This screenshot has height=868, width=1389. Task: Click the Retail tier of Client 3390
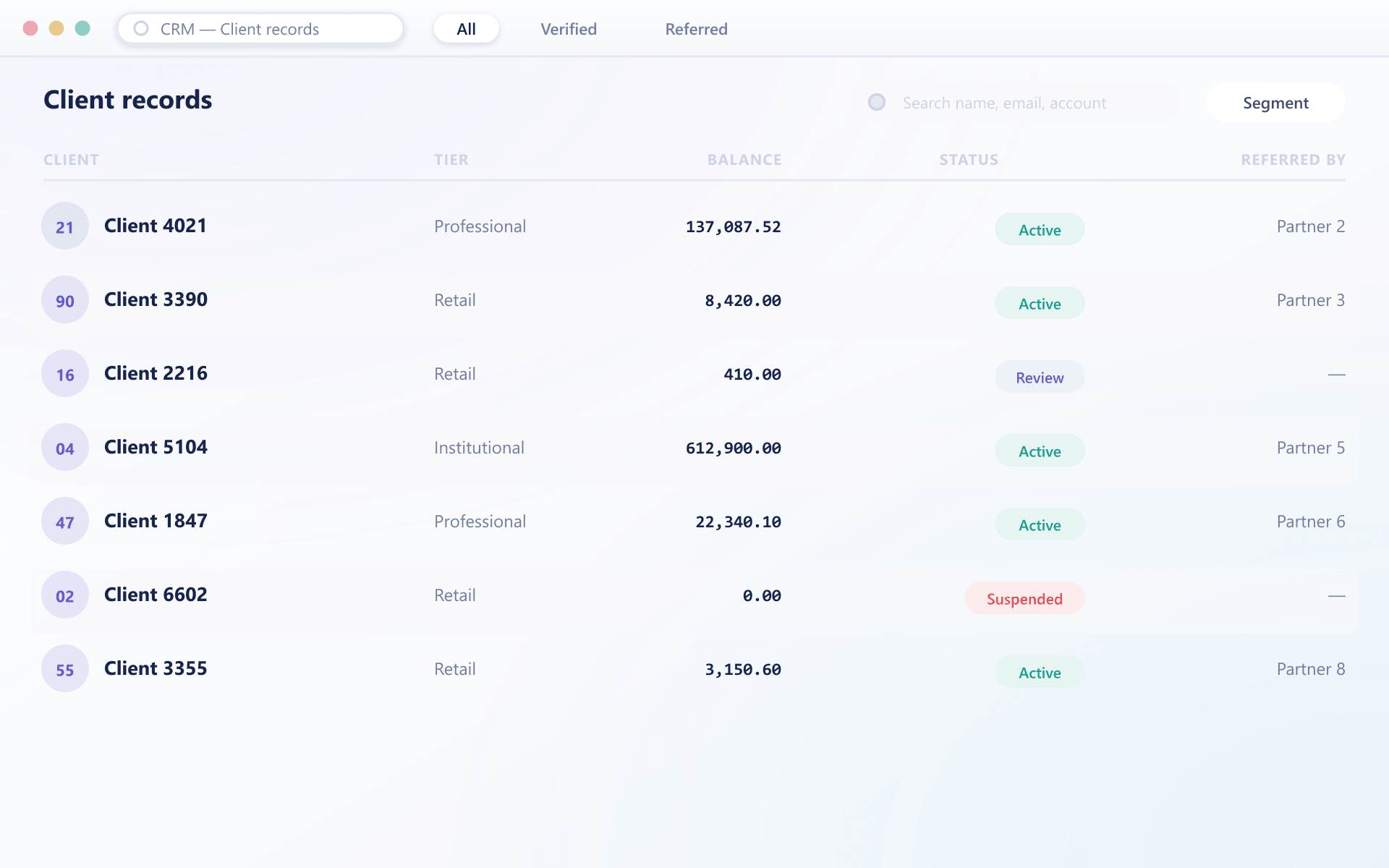point(455,300)
